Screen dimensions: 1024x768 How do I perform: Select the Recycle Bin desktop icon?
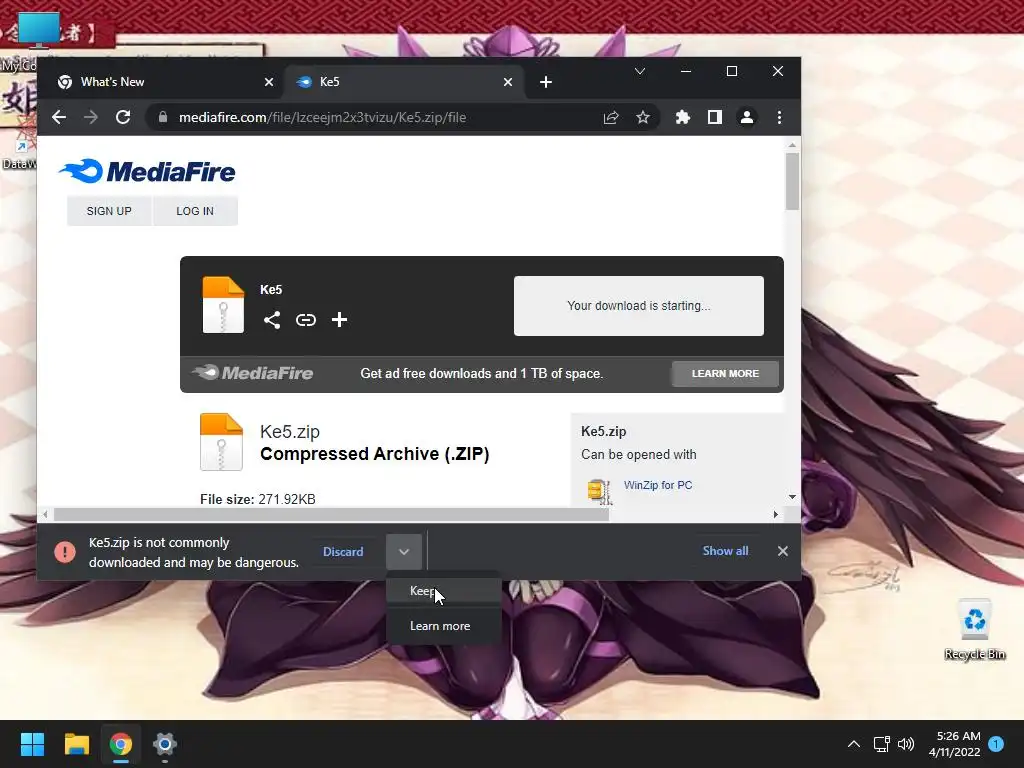click(x=974, y=628)
